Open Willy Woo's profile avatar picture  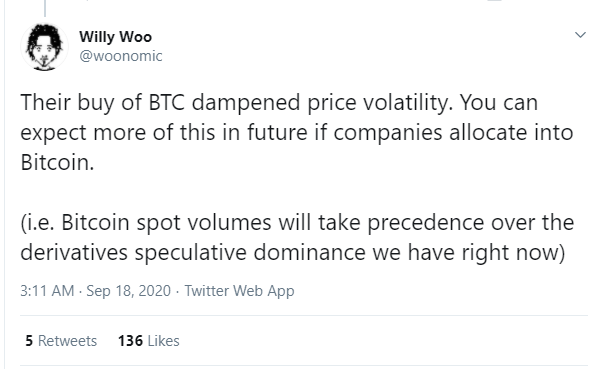click(44, 47)
